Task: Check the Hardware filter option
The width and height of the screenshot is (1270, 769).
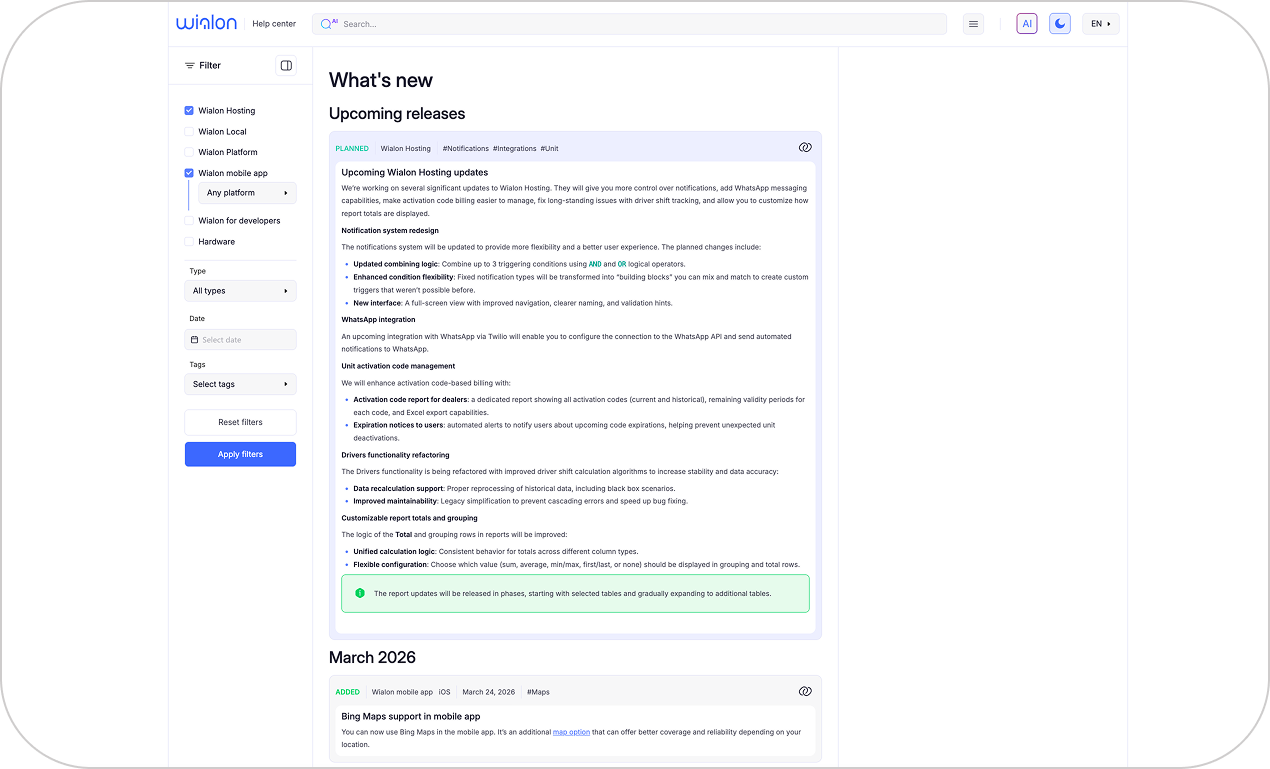Action: [x=188, y=241]
